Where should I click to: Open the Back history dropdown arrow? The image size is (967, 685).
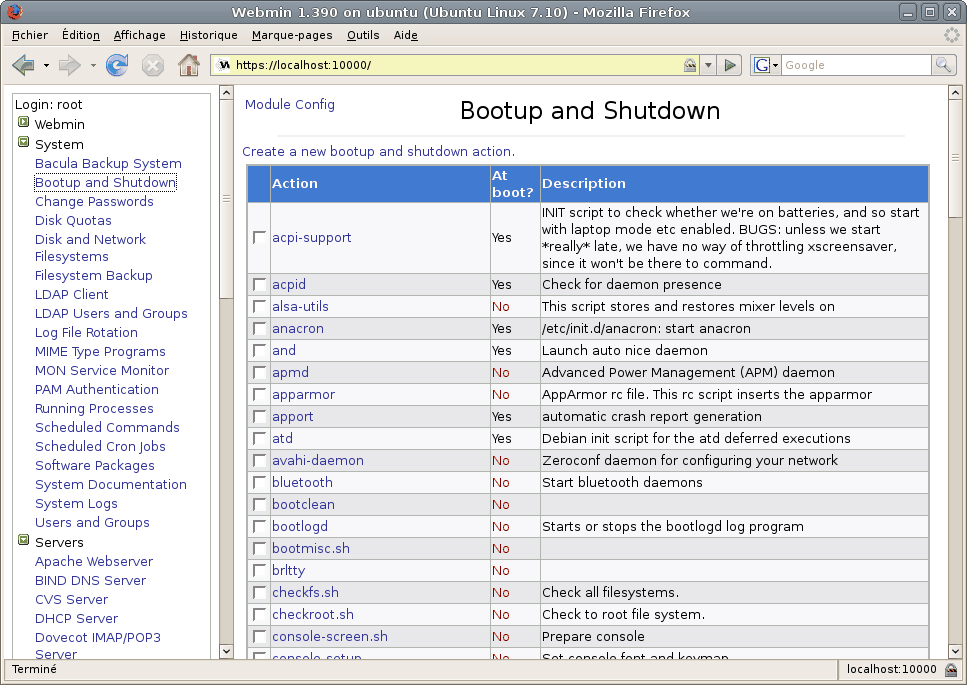point(46,65)
